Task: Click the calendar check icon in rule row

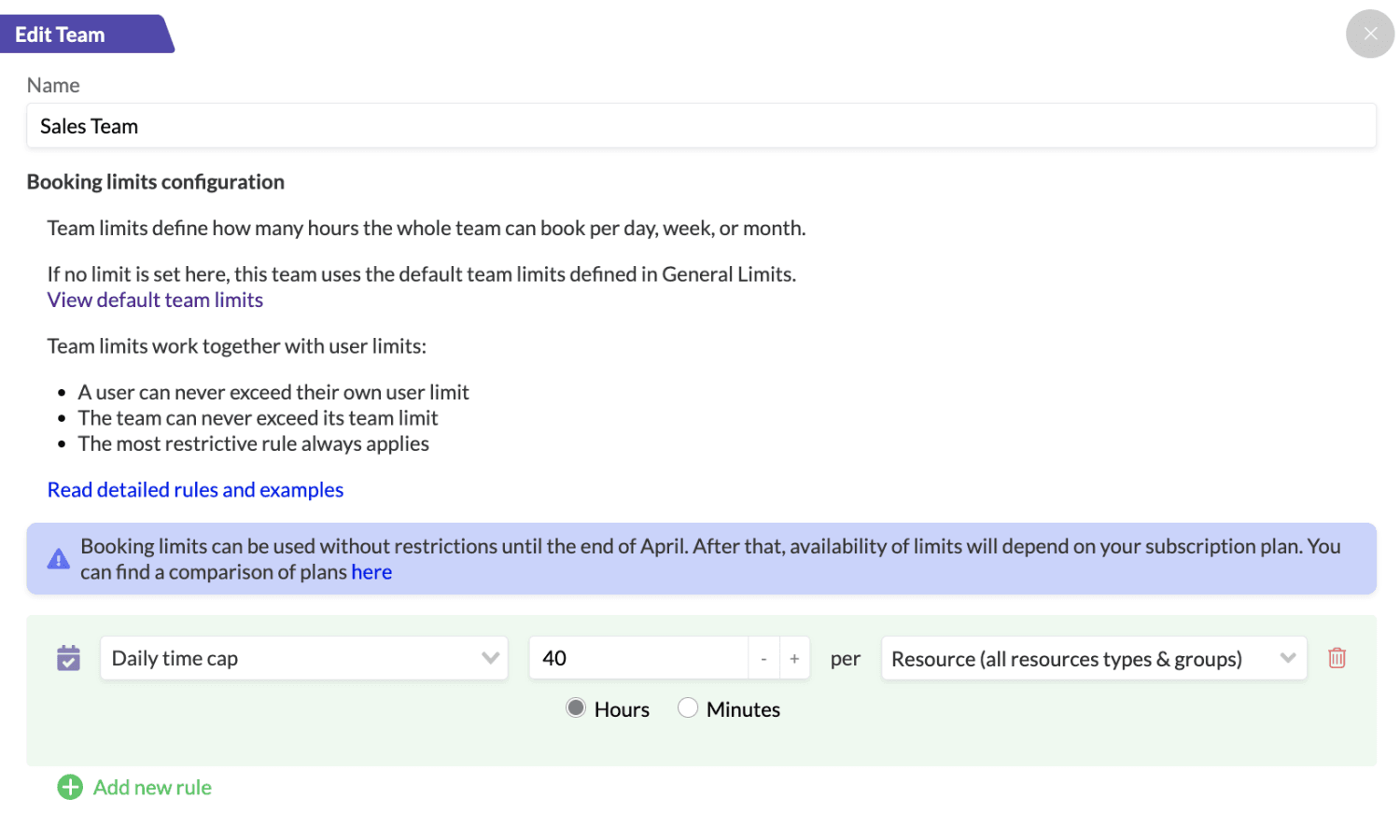Action: [68, 658]
